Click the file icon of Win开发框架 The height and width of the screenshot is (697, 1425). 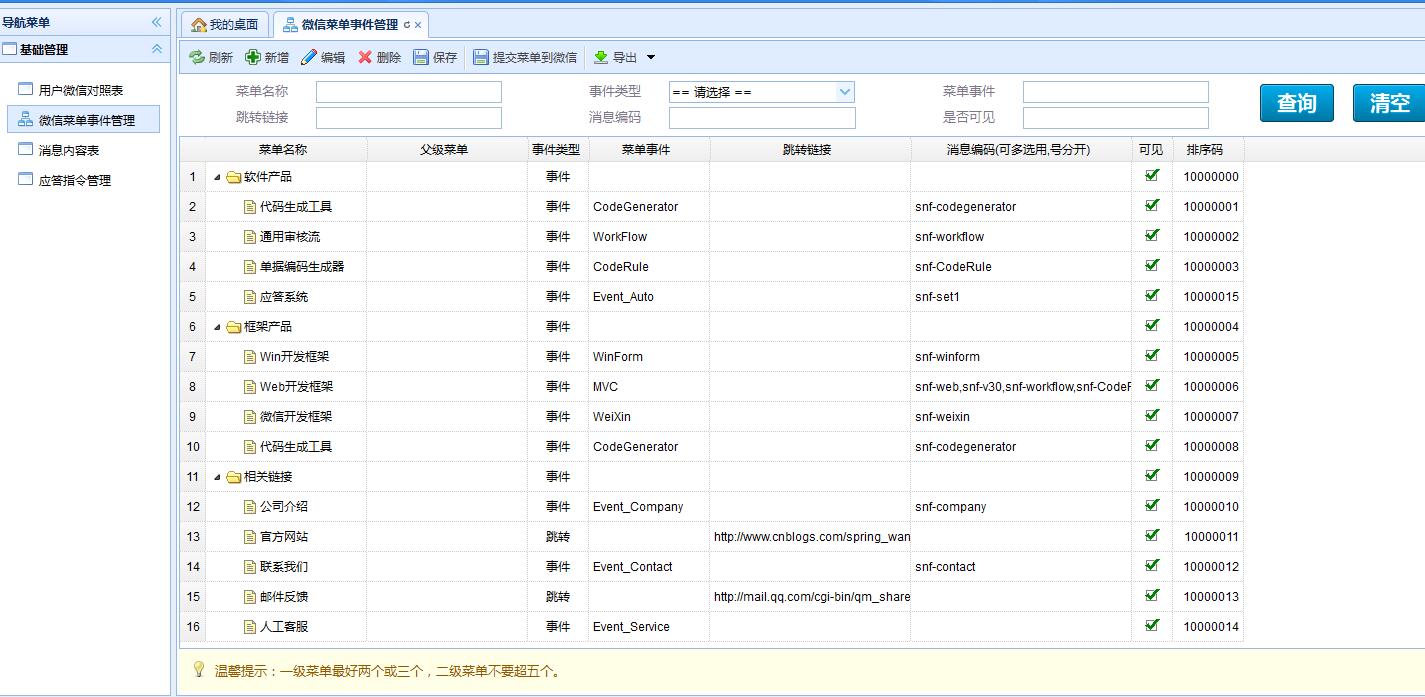tap(251, 357)
